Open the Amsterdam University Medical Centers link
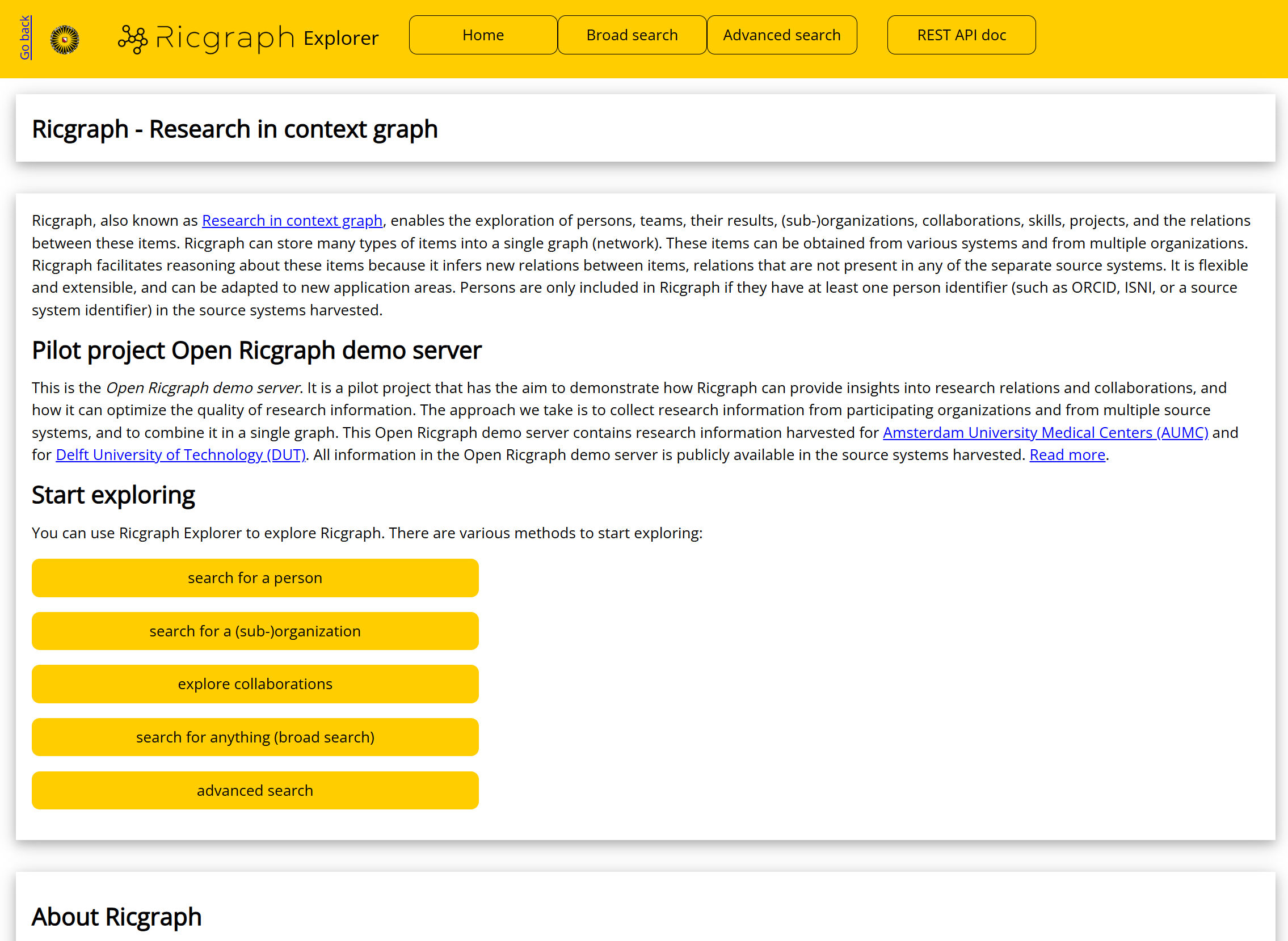 [x=1045, y=433]
